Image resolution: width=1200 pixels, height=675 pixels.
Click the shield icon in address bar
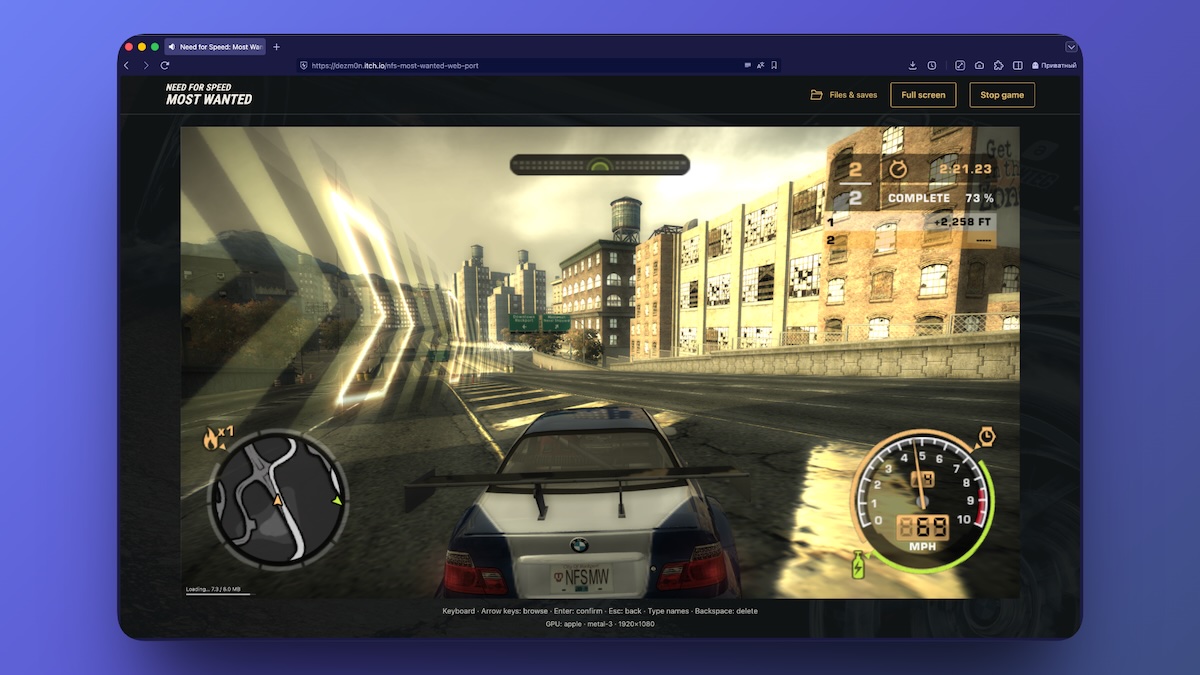pos(304,65)
